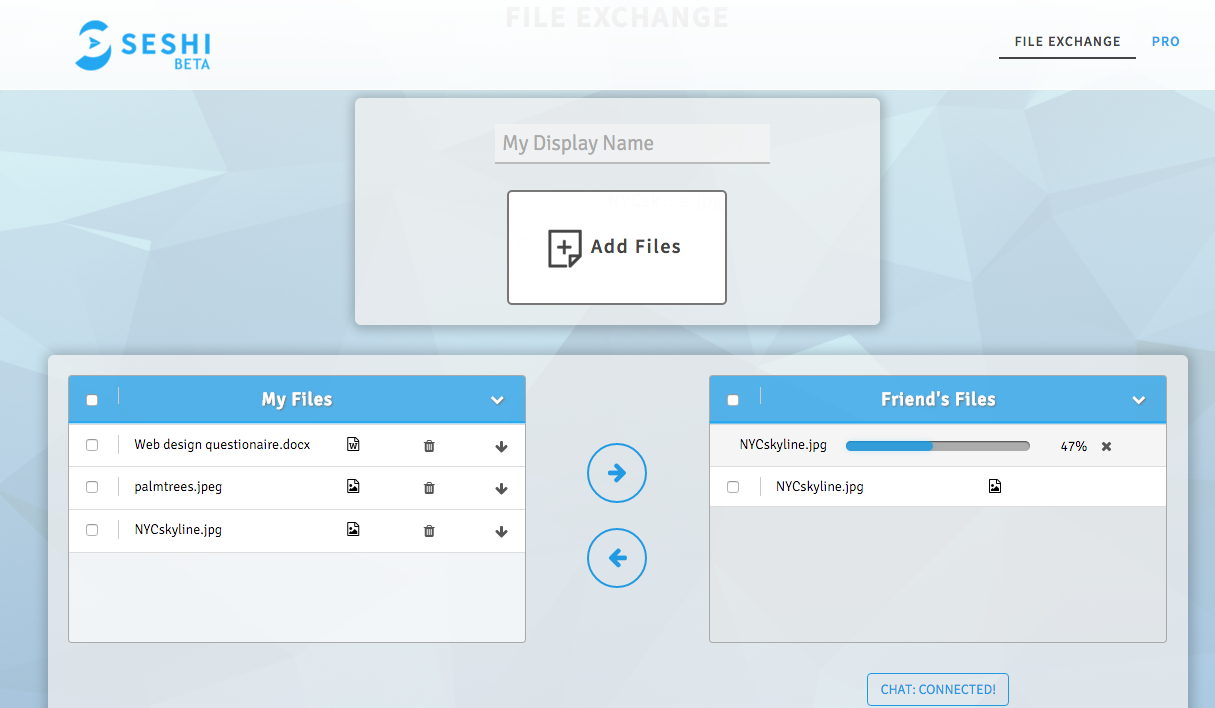Pull files using the left arrow circle
The height and width of the screenshot is (708, 1215).
point(617,558)
